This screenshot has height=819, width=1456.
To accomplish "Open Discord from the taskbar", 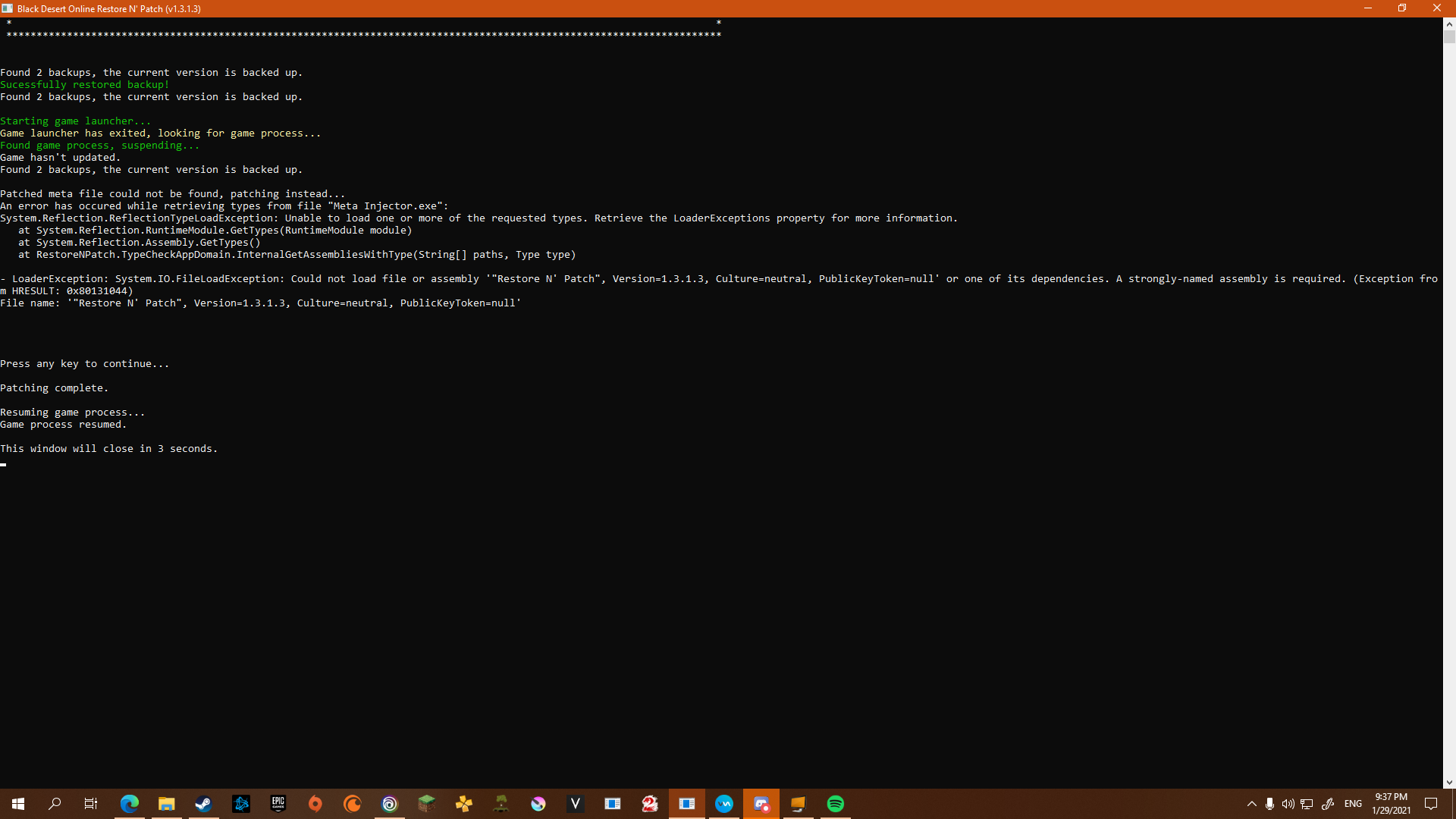I will 761,804.
